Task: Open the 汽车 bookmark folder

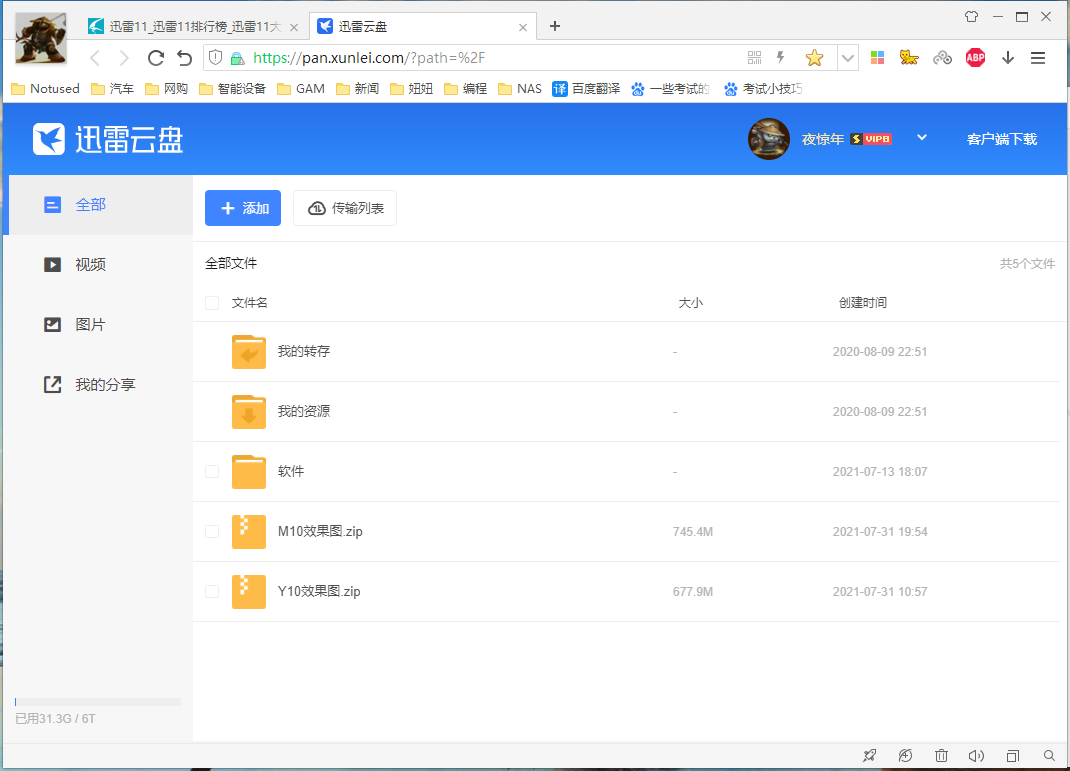Action: (x=113, y=89)
